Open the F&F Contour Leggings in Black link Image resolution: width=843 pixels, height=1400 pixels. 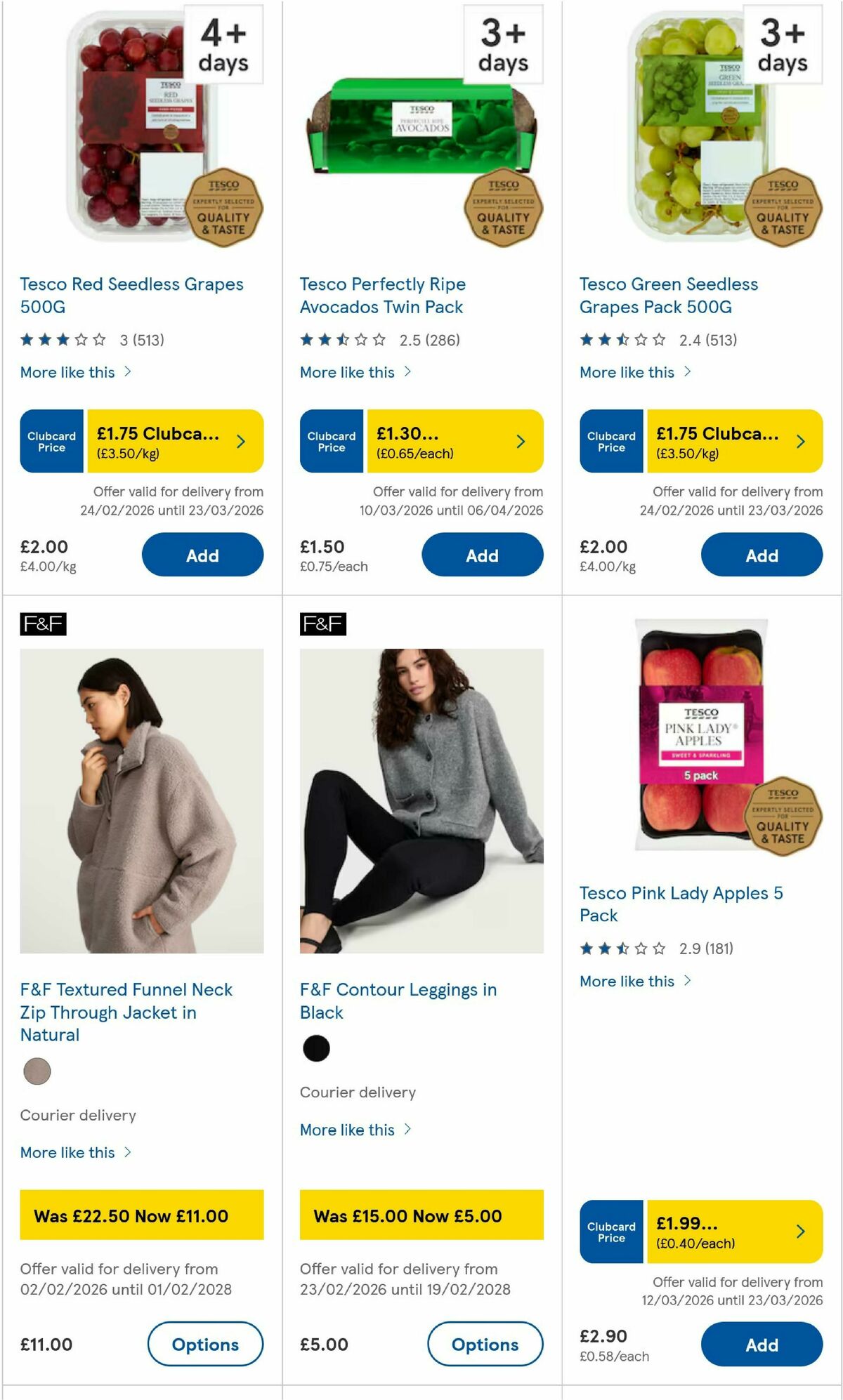tap(398, 1001)
